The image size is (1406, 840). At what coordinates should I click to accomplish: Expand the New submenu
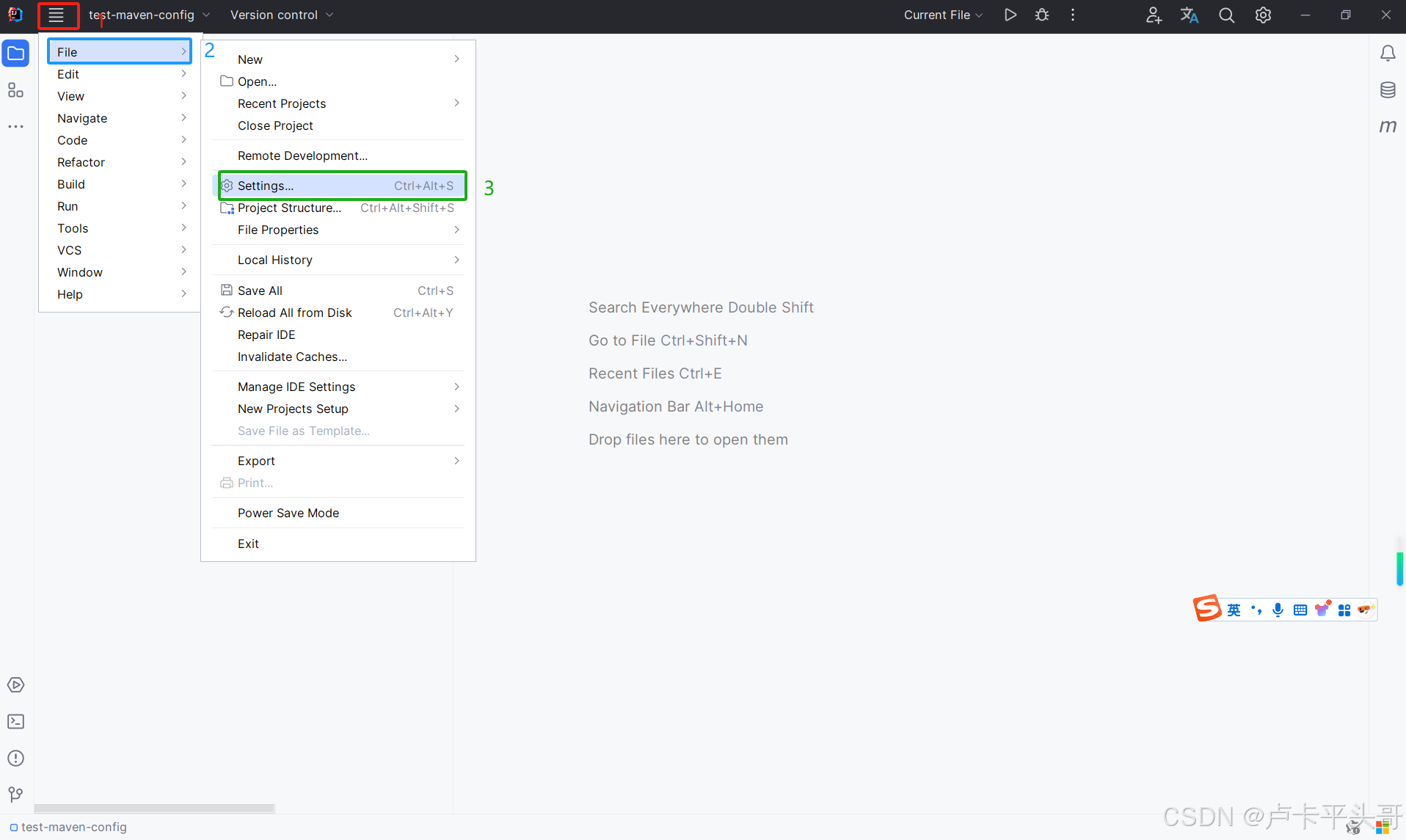point(338,59)
